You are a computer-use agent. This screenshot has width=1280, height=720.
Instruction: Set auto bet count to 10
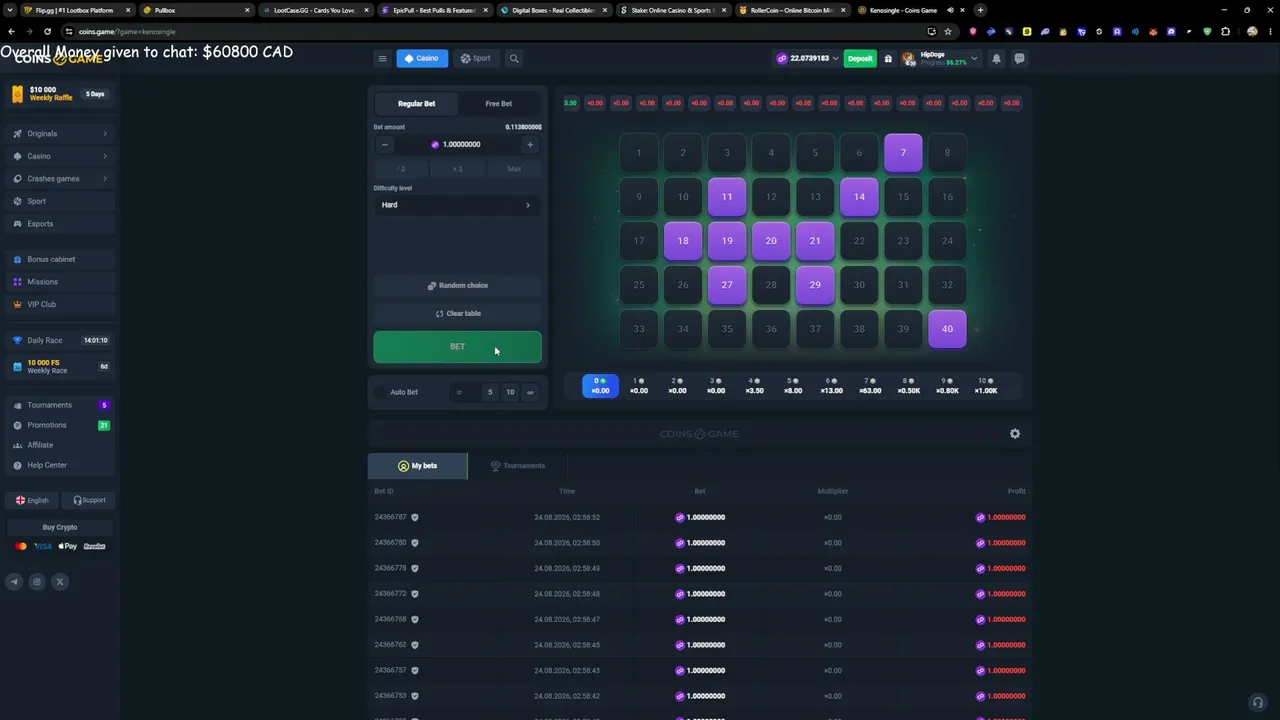click(510, 392)
